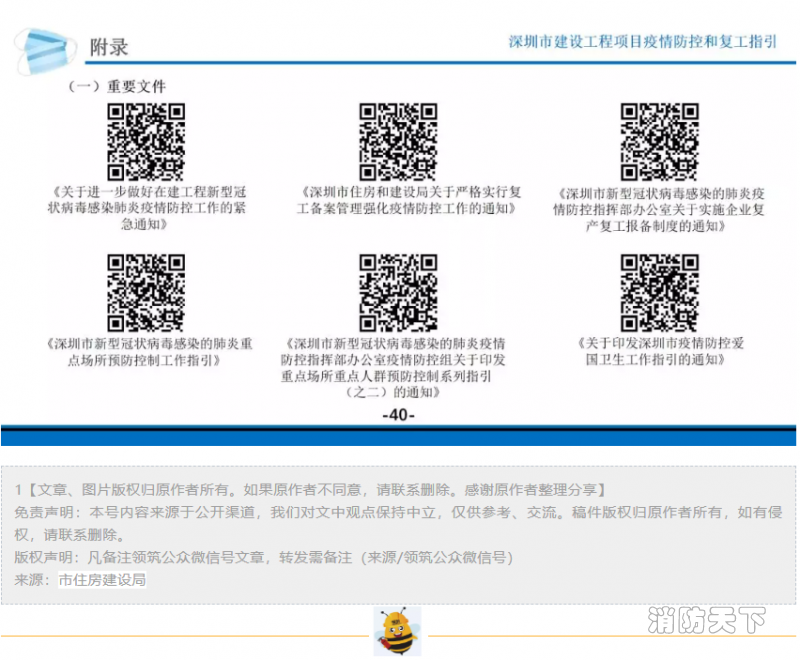
Task: Click the page number -40-
Action: [398, 415]
